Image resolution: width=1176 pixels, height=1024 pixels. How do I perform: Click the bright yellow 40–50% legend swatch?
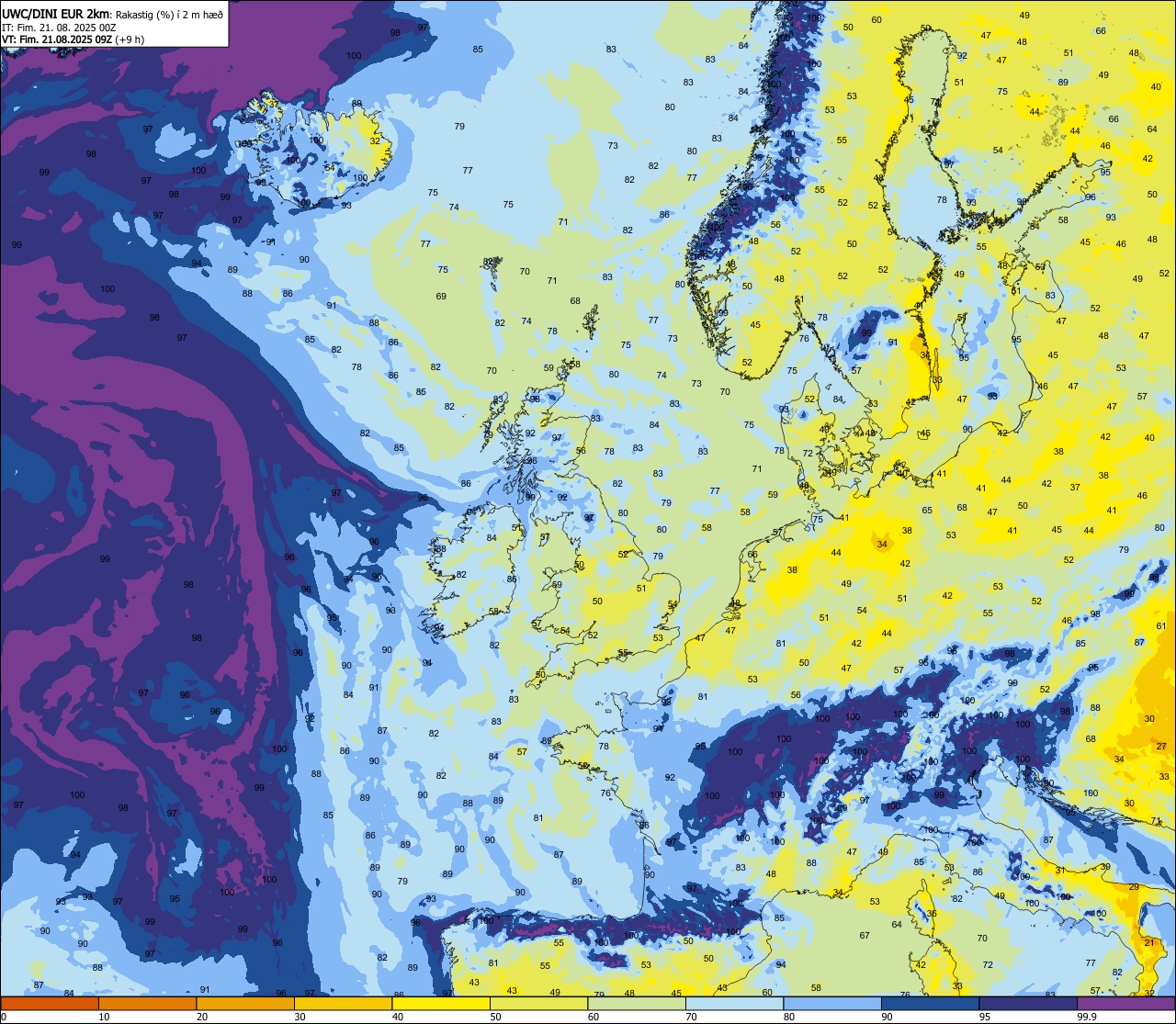(441, 1004)
